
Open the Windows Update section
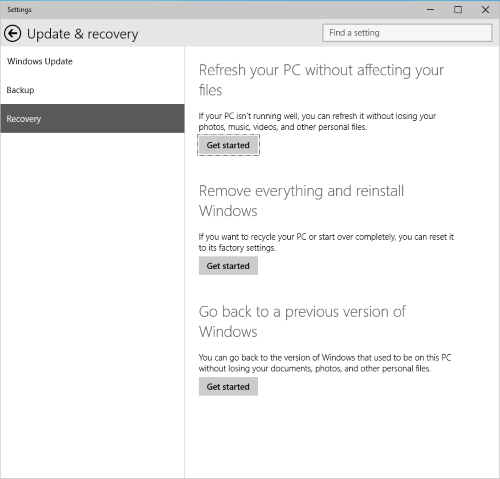[x=92, y=61]
